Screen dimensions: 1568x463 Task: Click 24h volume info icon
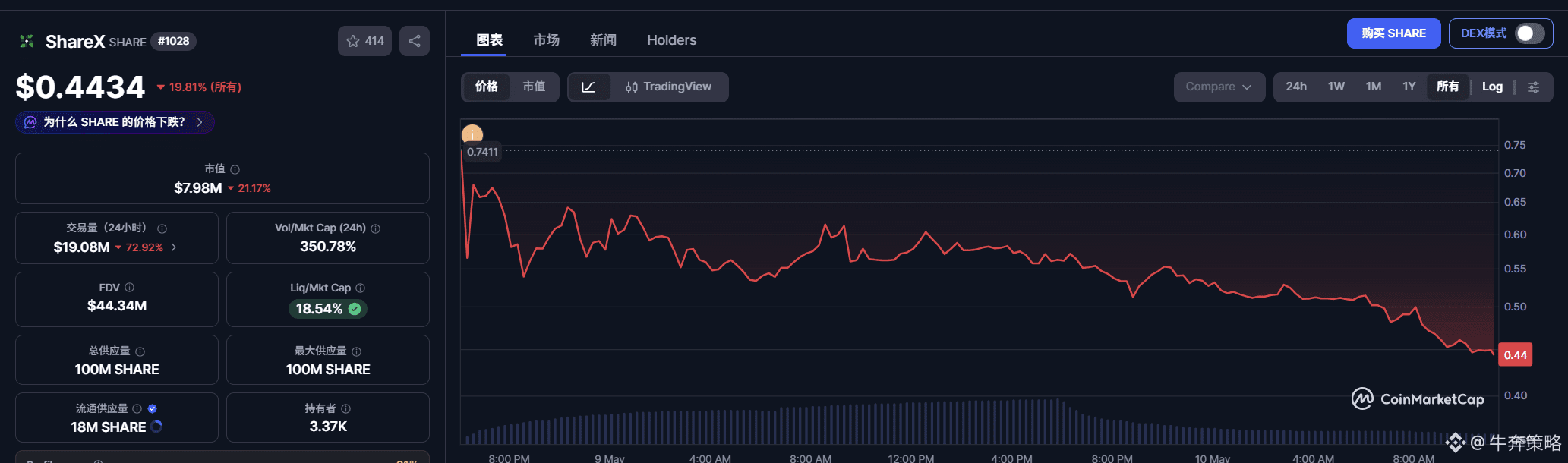click(162, 228)
